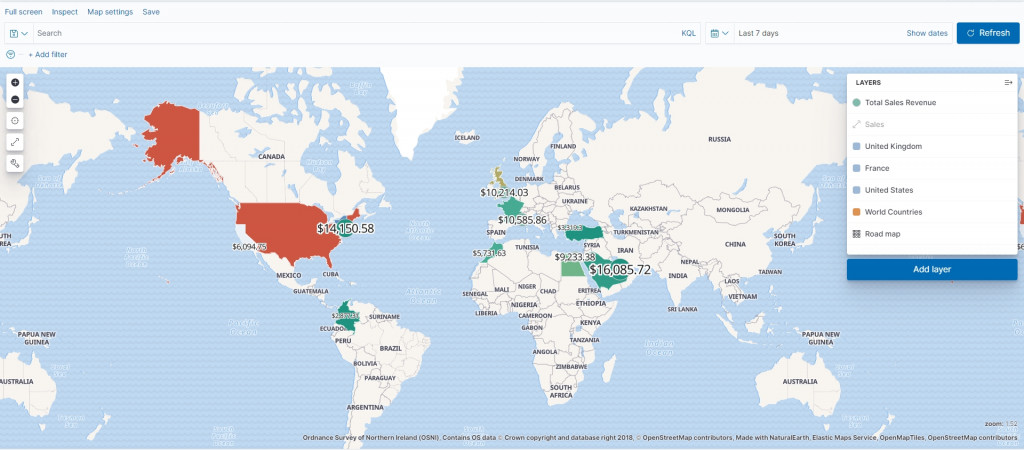Toggle the Total Sales Revenue layer
Image resolution: width=1024 pixels, height=450 pixels.
pos(900,103)
